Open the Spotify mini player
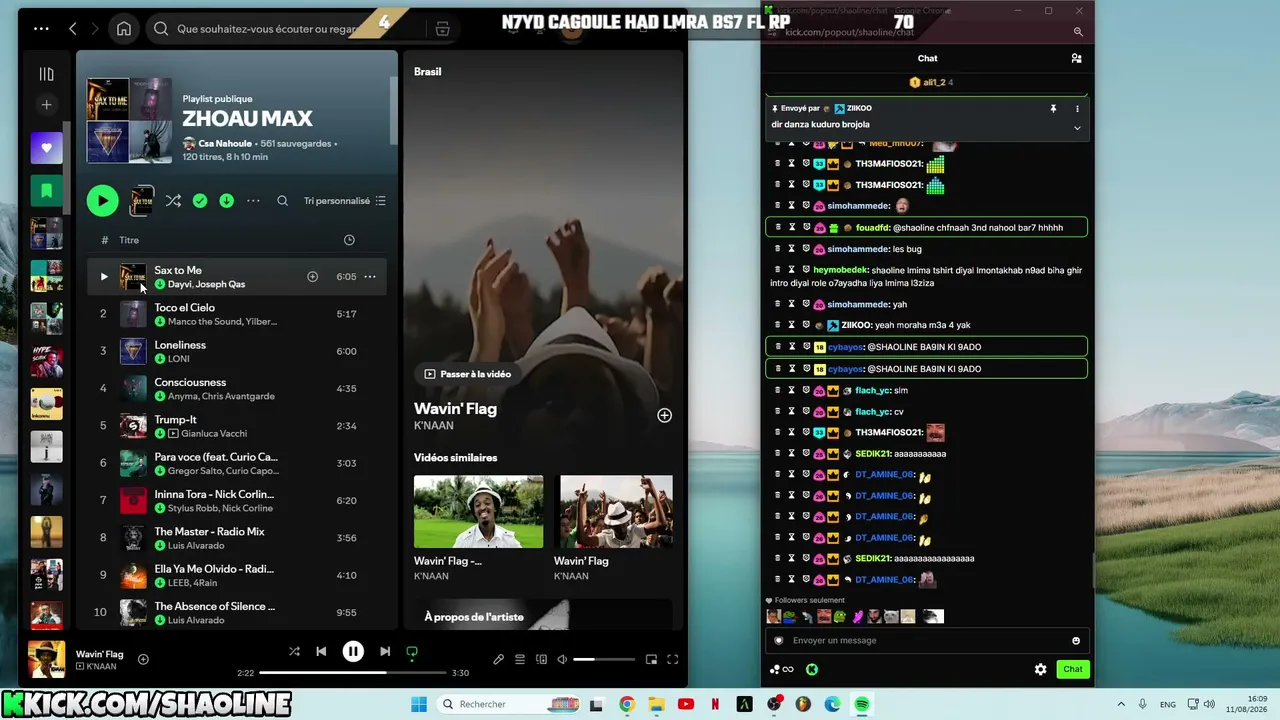Screen dimensions: 1280x720 coord(651,660)
